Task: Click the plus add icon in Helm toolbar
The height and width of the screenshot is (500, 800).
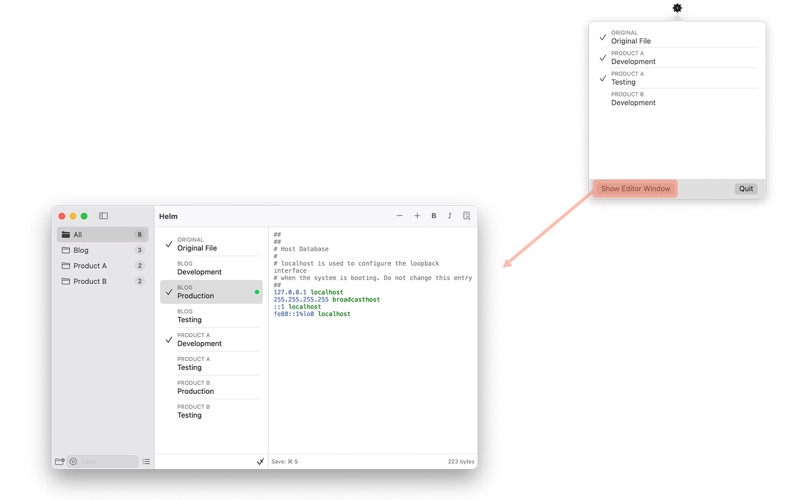Action: click(417, 216)
